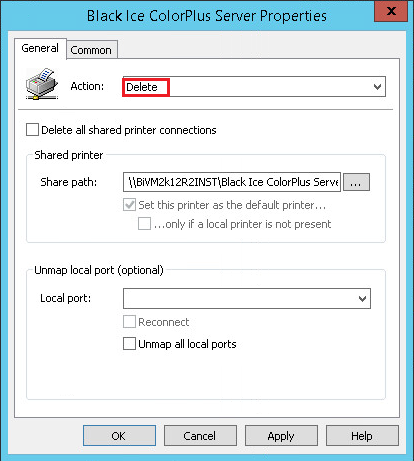
Task: Click the OK button
Action: pos(119,436)
